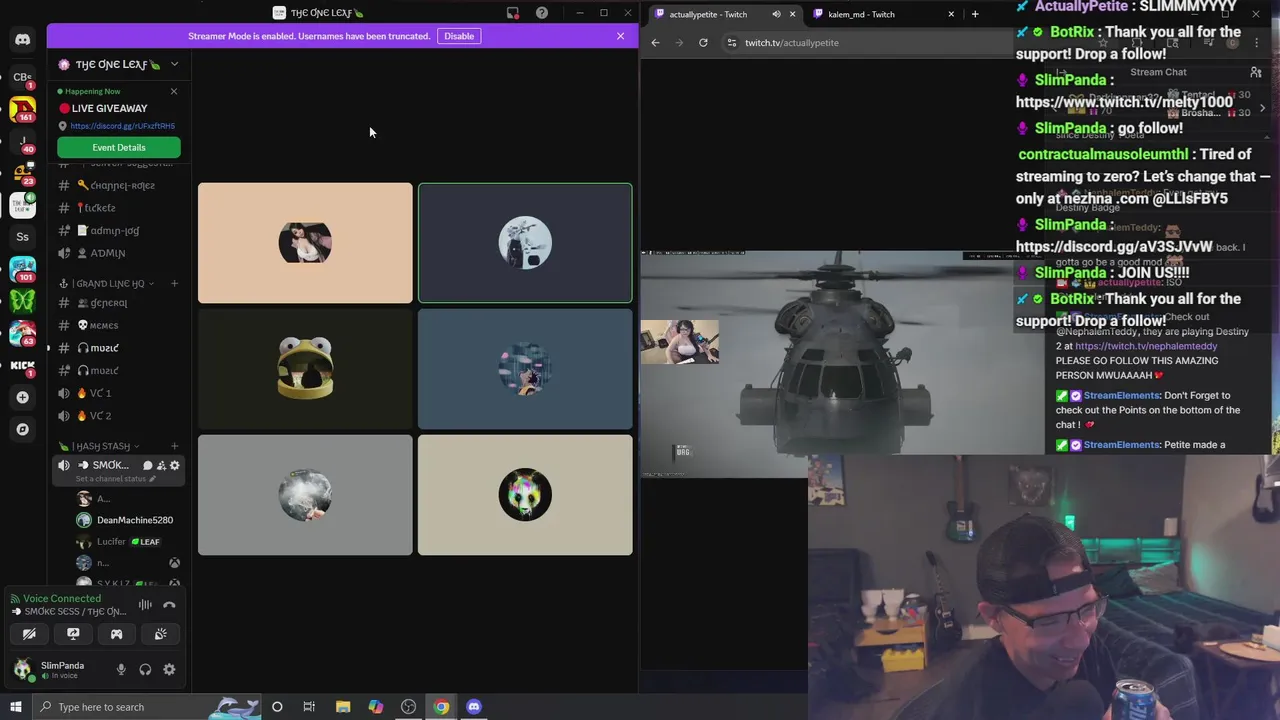Disconnect from voice call
The image size is (1280, 720).
[169, 604]
